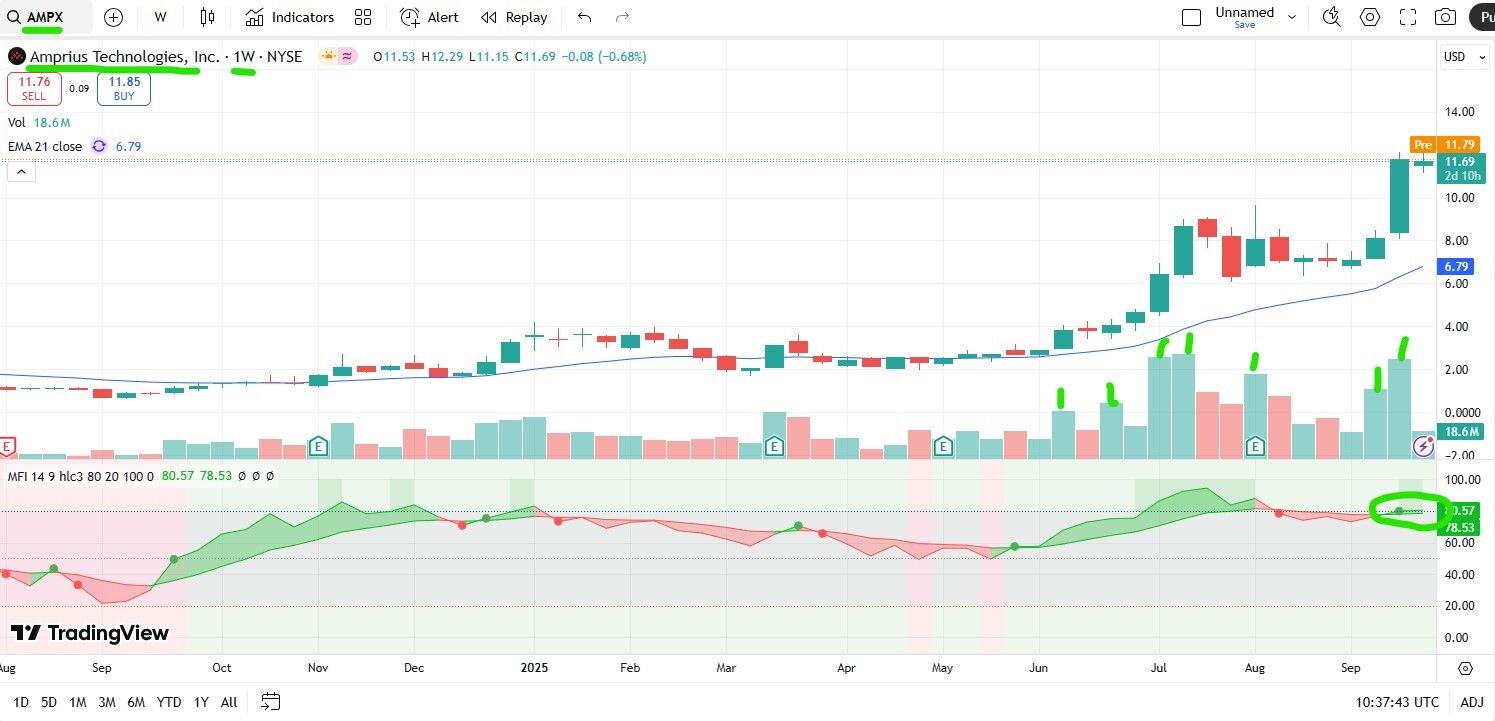Start bar Replay mode
The image size is (1495, 721).
pyautogui.click(x=514, y=17)
